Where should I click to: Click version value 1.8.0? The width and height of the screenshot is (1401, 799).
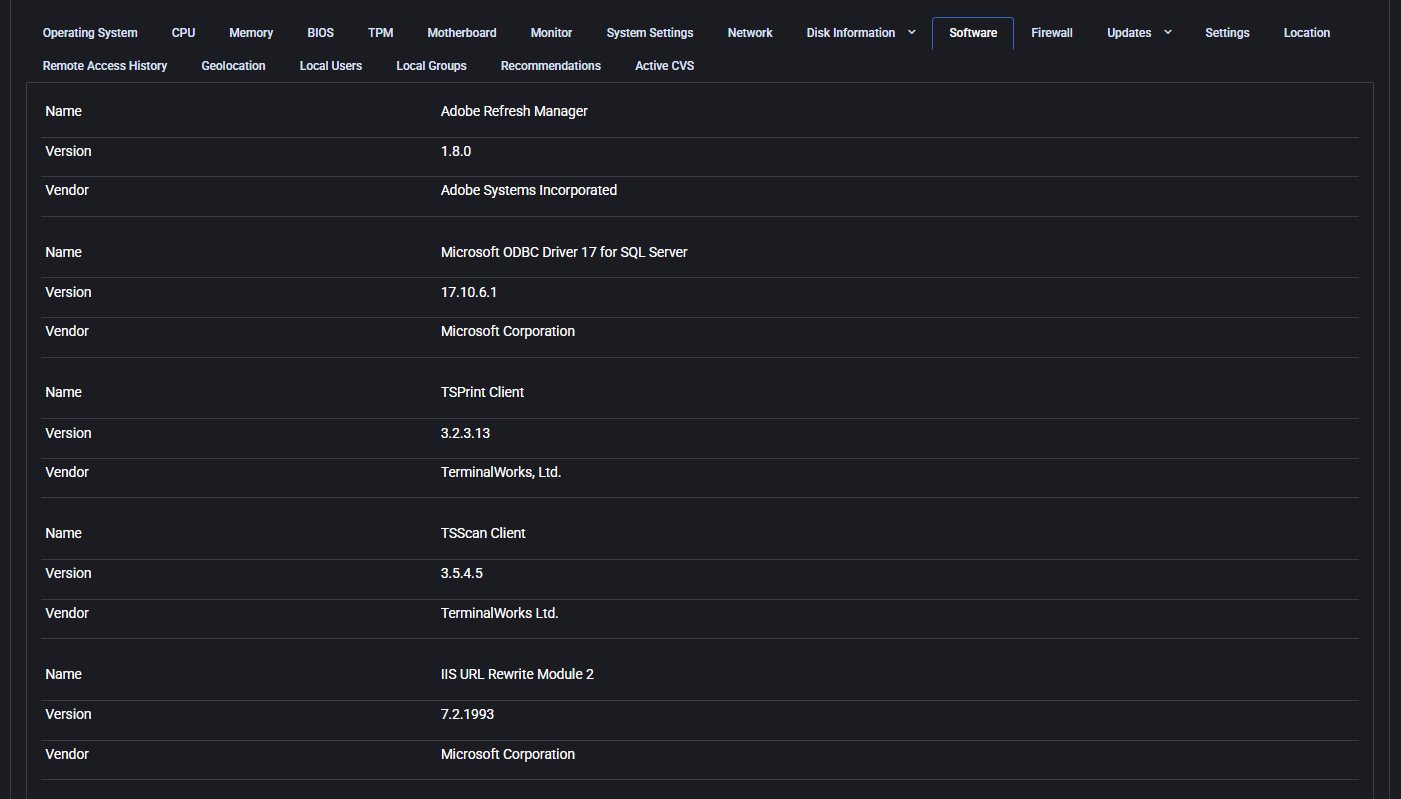(x=456, y=152)
